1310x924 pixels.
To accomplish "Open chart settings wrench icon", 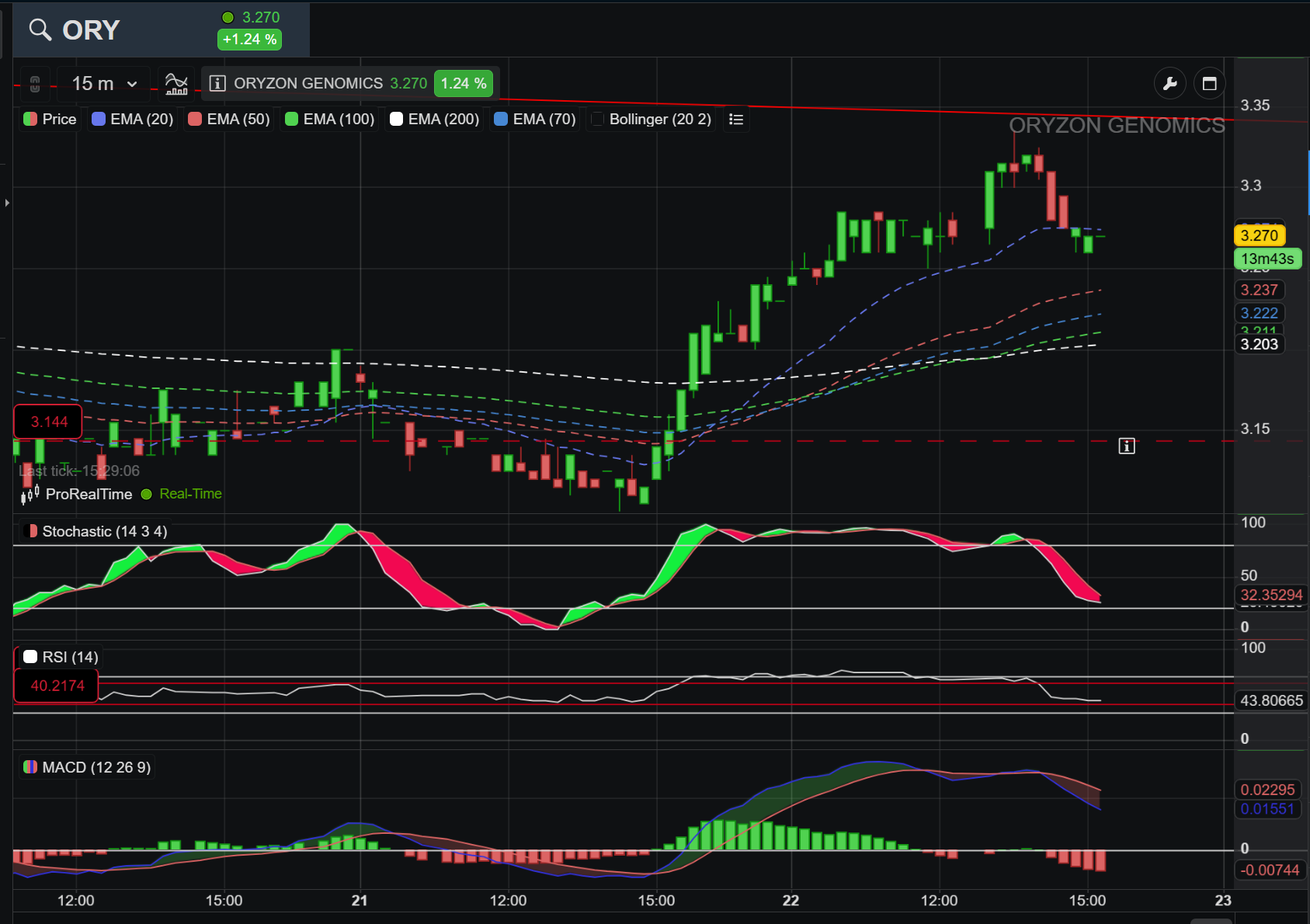I will pos(1170,84).
